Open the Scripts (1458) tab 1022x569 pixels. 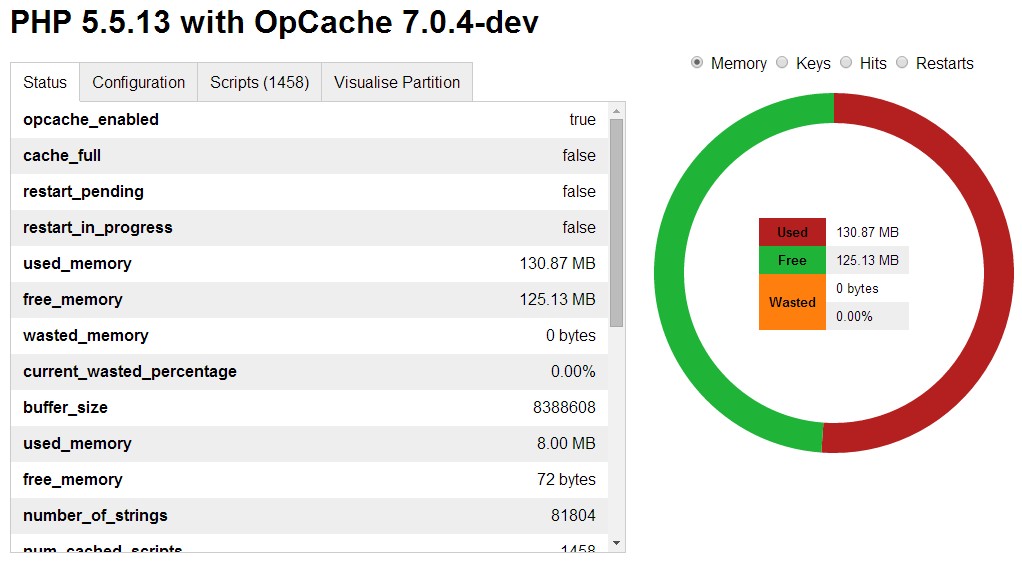(x=259, y=82)
